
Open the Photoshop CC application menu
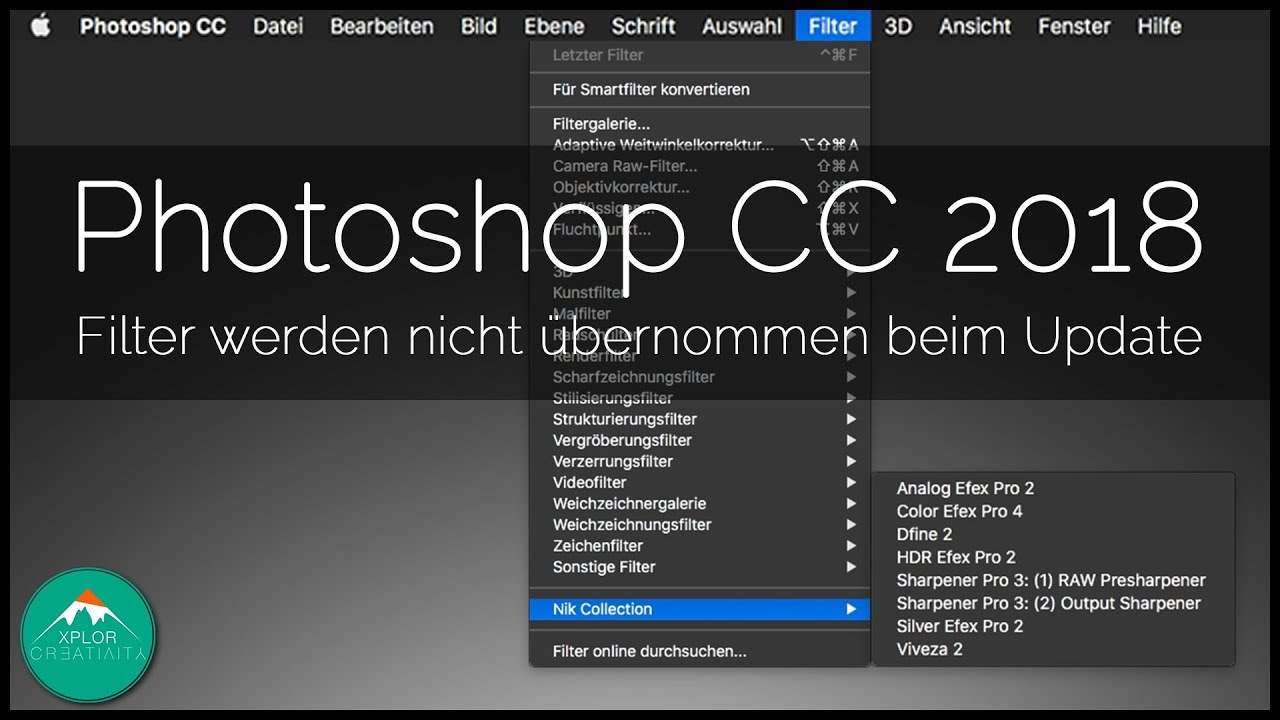tap(153, 26)
